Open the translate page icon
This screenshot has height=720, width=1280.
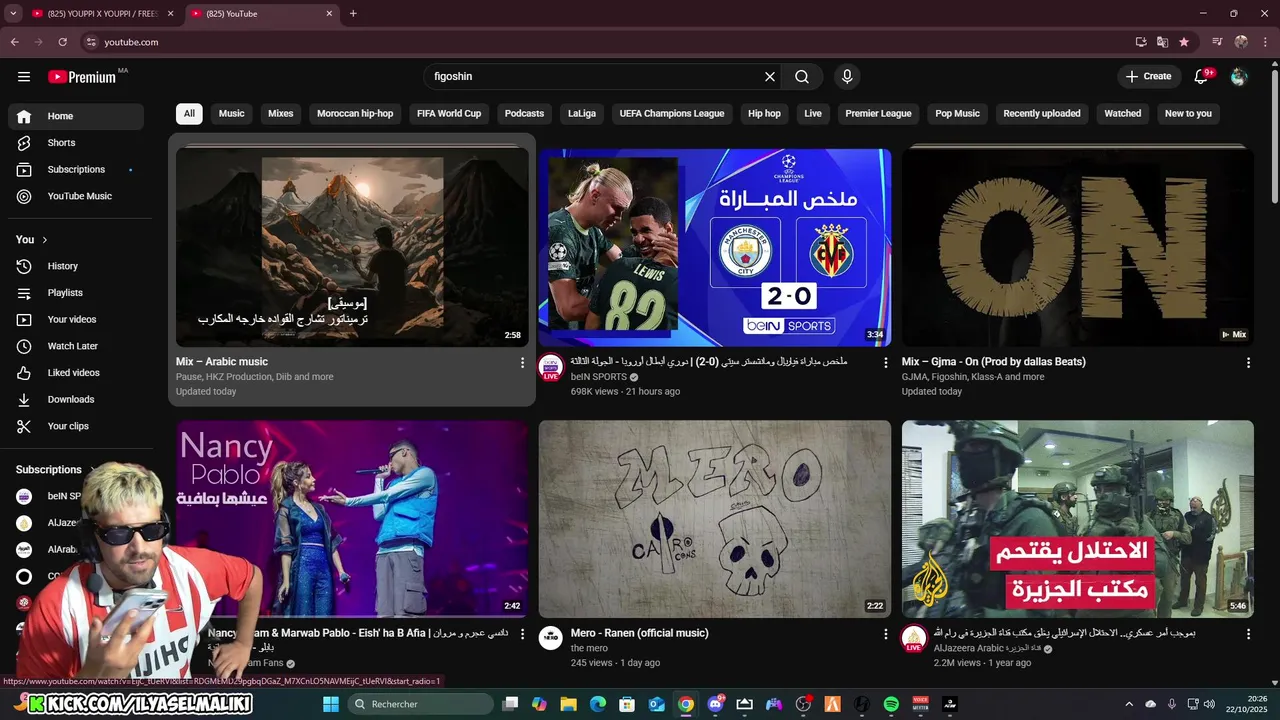coord(1162,42)
